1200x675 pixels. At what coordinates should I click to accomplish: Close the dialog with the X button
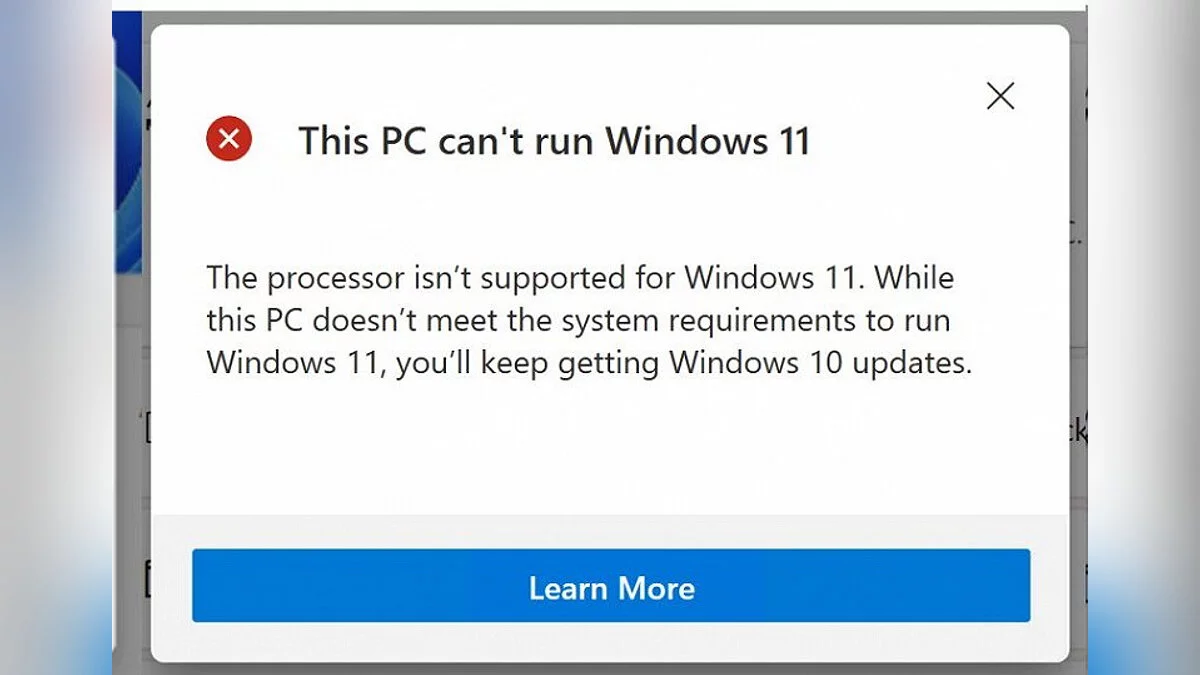(1000, 96)
